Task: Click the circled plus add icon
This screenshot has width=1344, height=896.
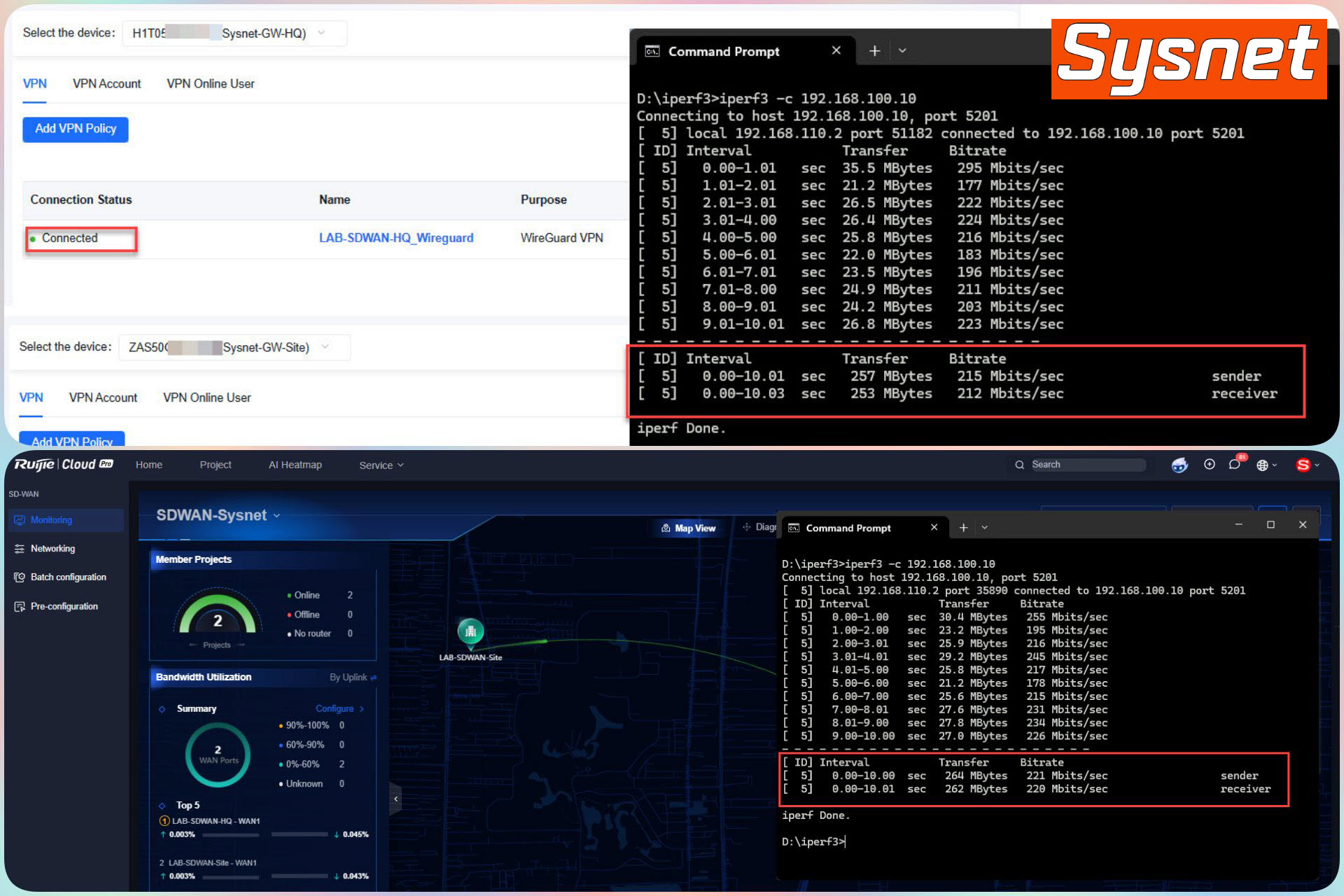Action: [x=1209, y=464]
